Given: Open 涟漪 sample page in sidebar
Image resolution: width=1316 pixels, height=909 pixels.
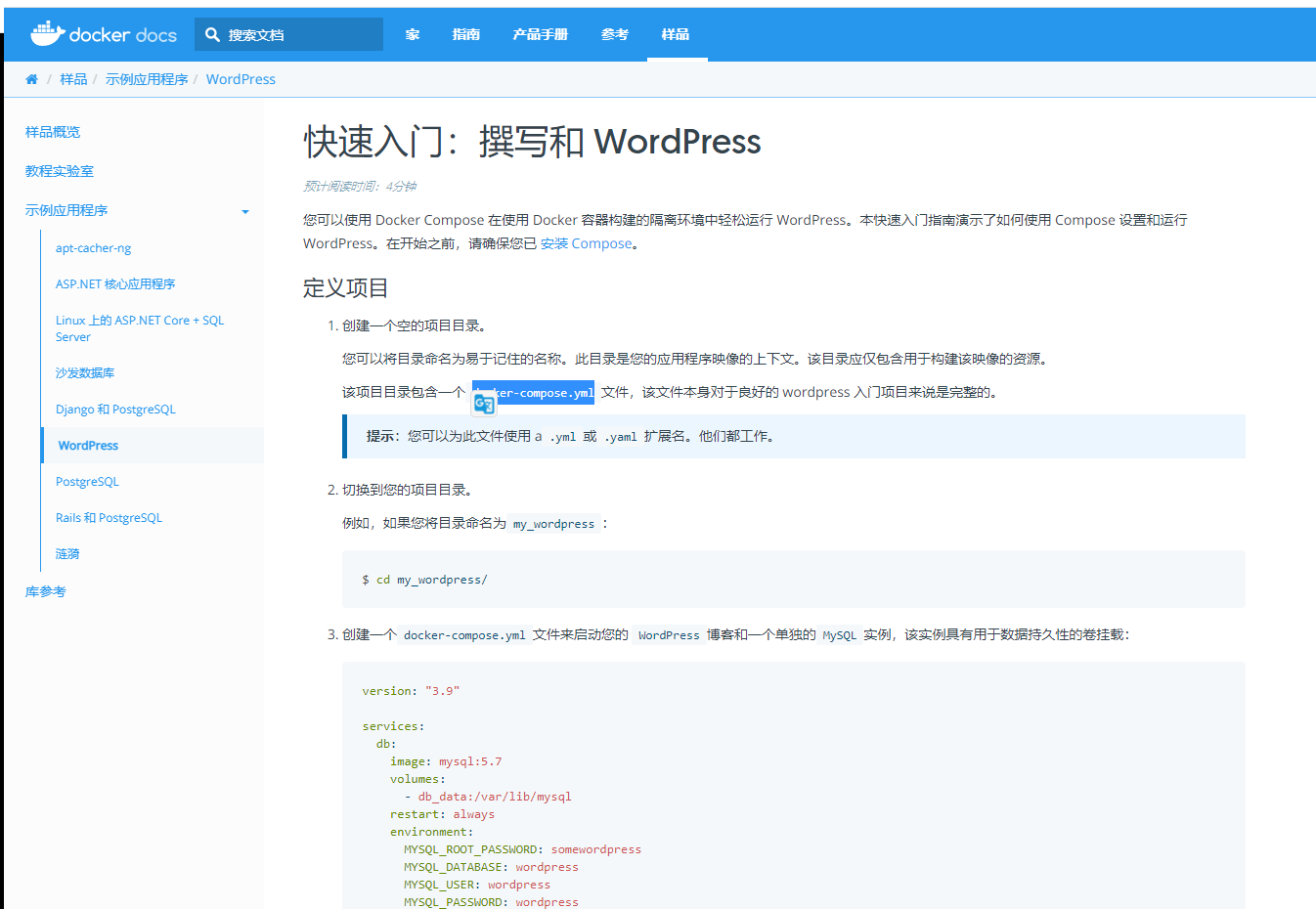Looking at the screenshot, I should tap(67, 554).
